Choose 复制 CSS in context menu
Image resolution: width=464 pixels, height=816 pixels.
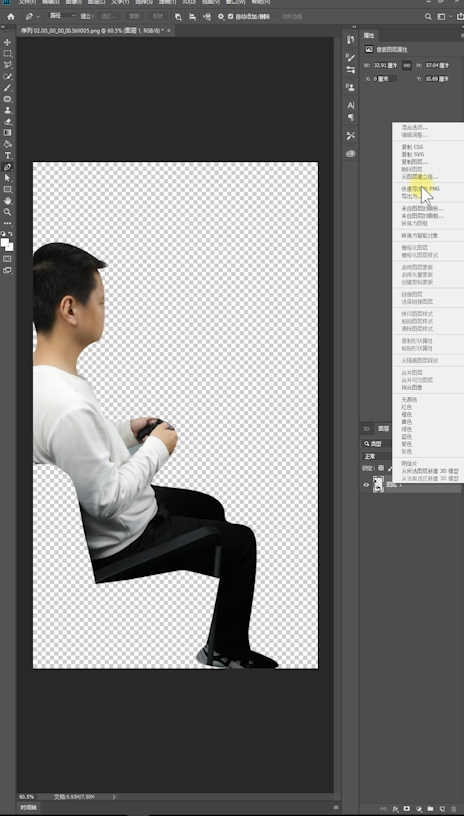pyautogui.click(x=412, y=147)
